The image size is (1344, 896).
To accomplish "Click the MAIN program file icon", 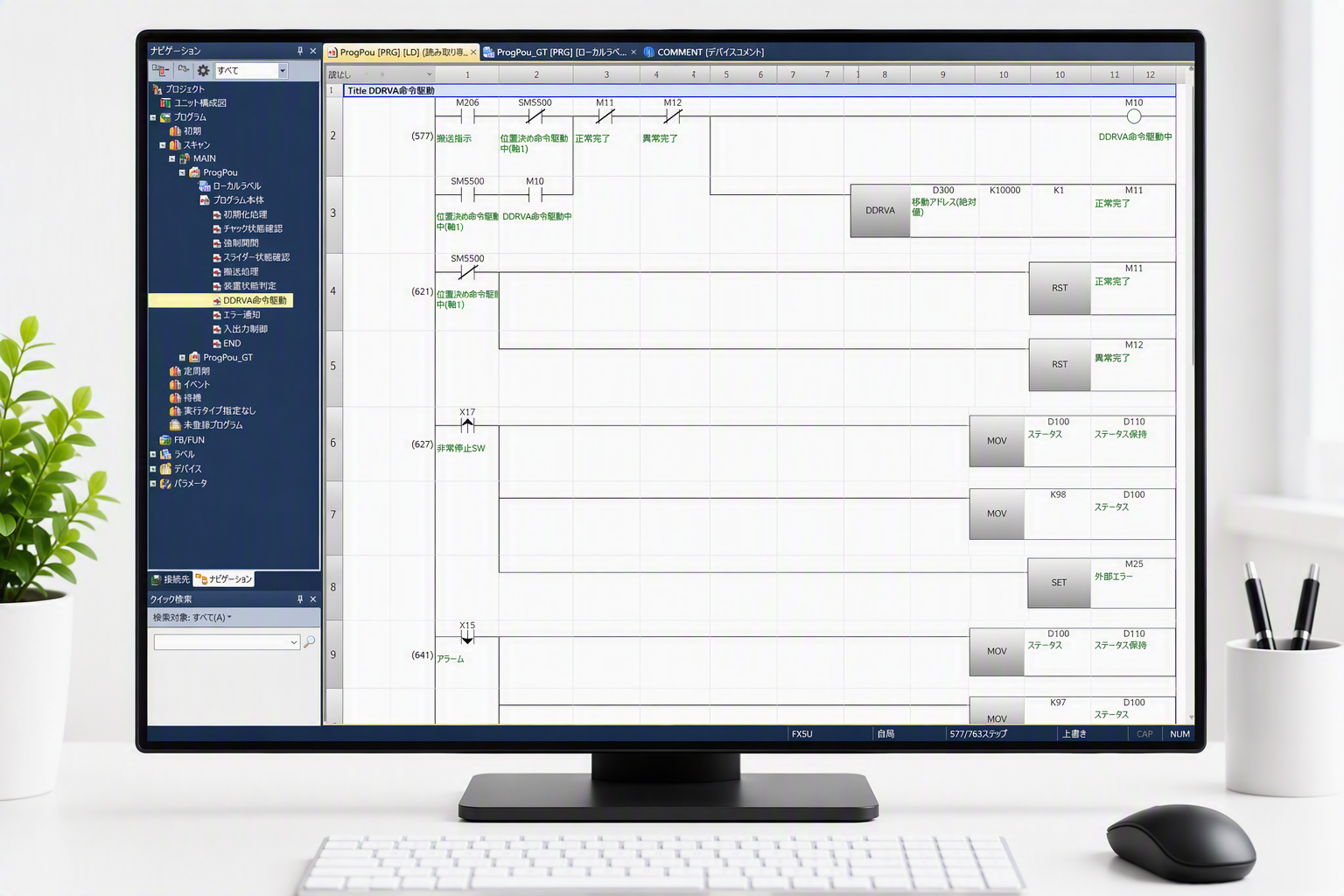I will point(185,159).
